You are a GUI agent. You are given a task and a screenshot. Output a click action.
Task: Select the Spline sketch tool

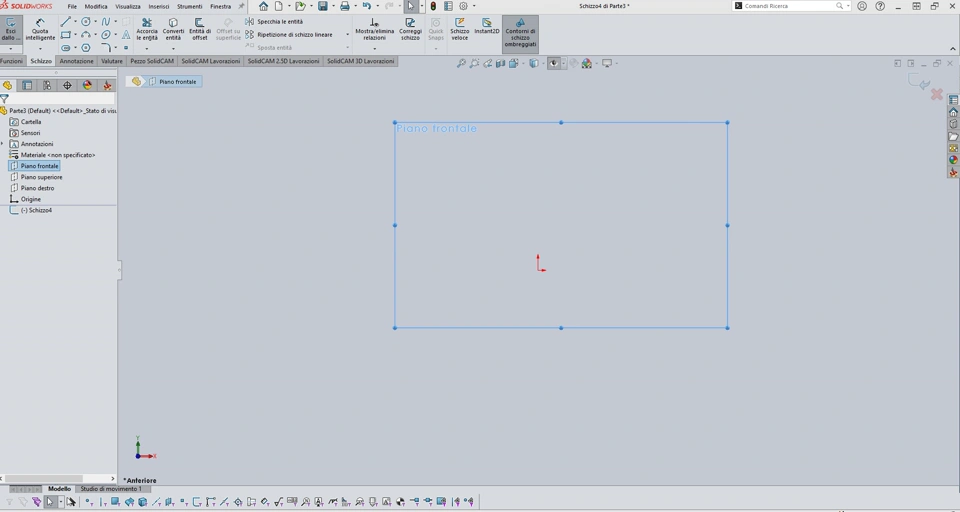(x=106, y=21)
